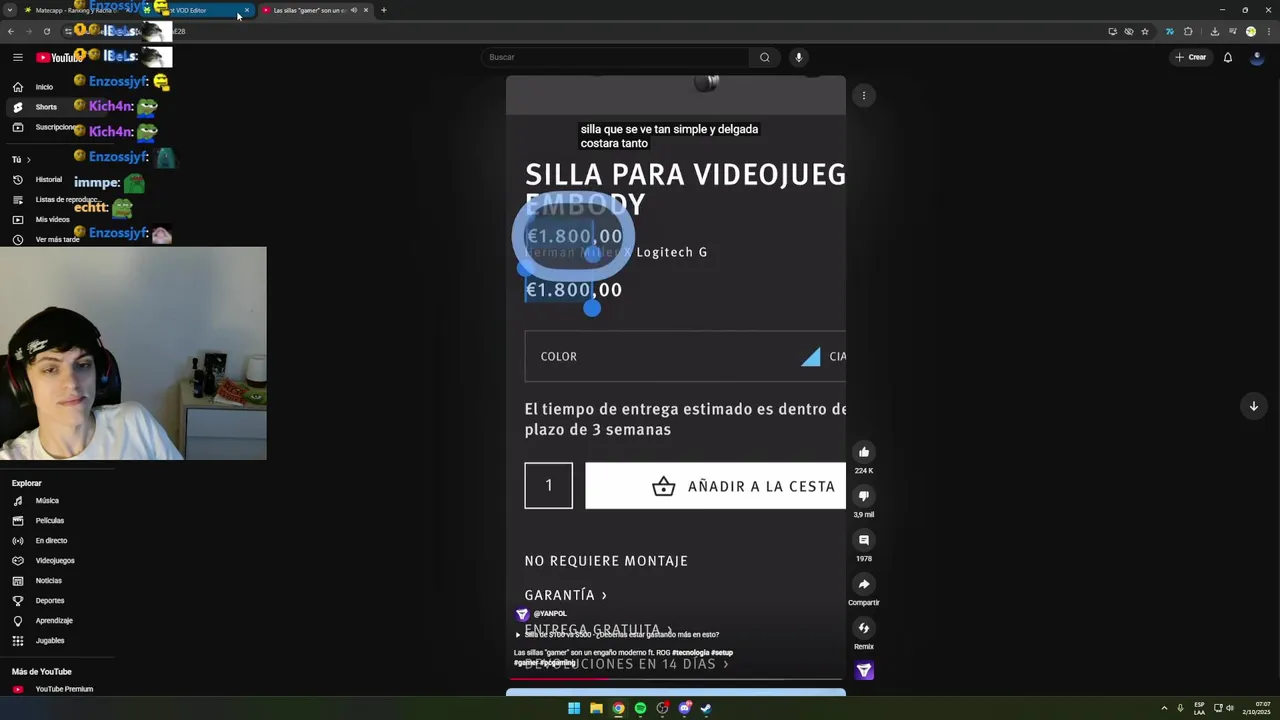Screen dimensions: 1280x720
Task: Open Películas under Explorar
Action: [x=49, y=521]
